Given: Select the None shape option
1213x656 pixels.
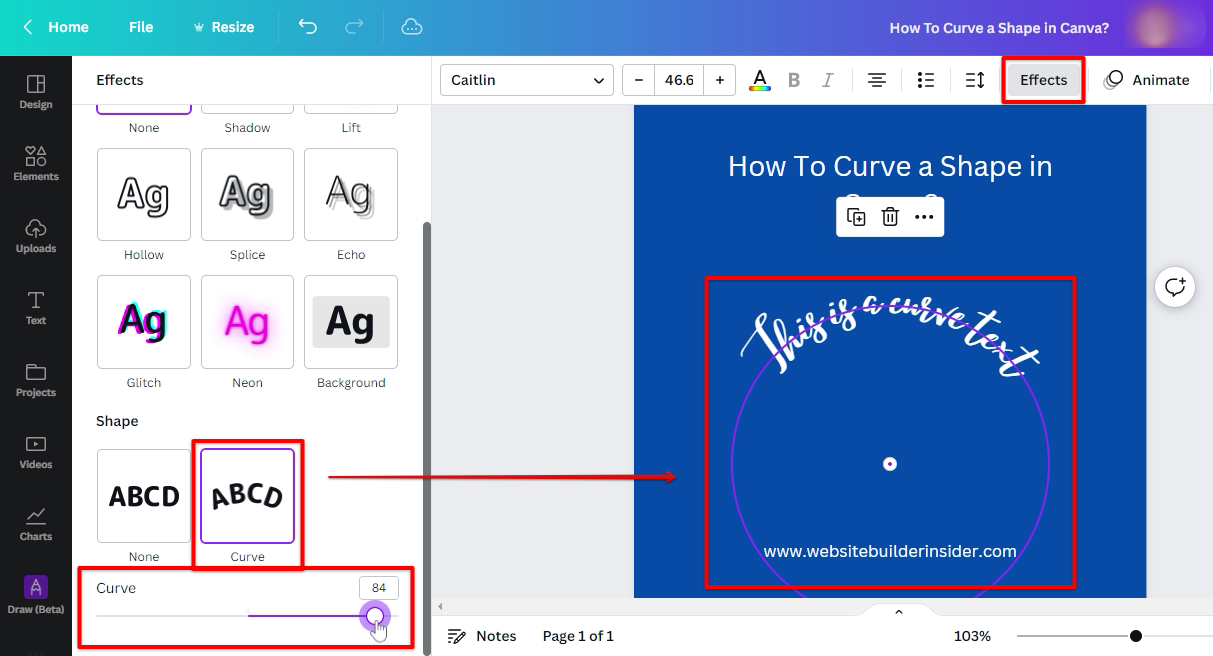Looking at the screenshot, I should pos(144,496).
